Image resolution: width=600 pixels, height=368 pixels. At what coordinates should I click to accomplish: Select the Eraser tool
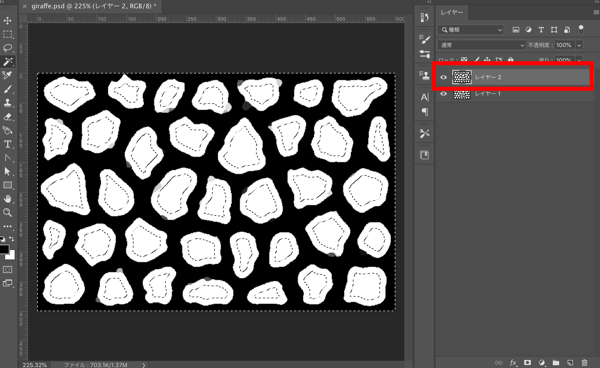point(8,117)
